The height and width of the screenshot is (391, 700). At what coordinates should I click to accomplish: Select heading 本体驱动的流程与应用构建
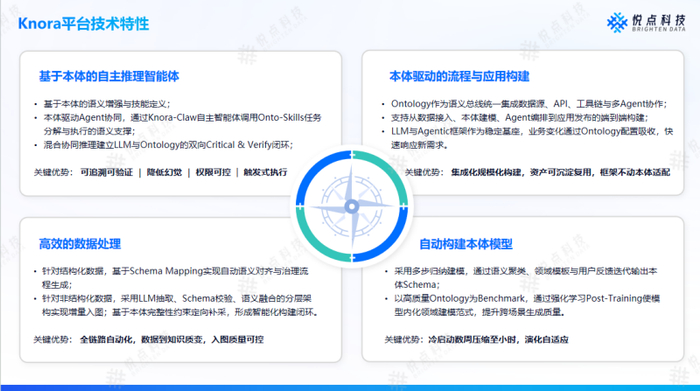[459, 76]
